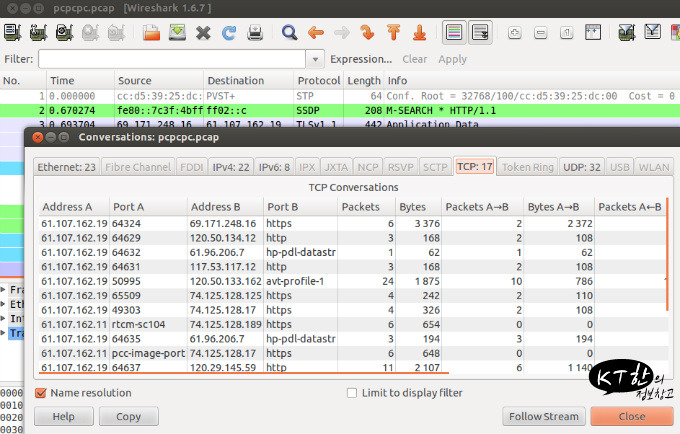Click the Fibre Channel tab
Image resolution: width=680 pixels, height=434 pixels.
(138, 167)
